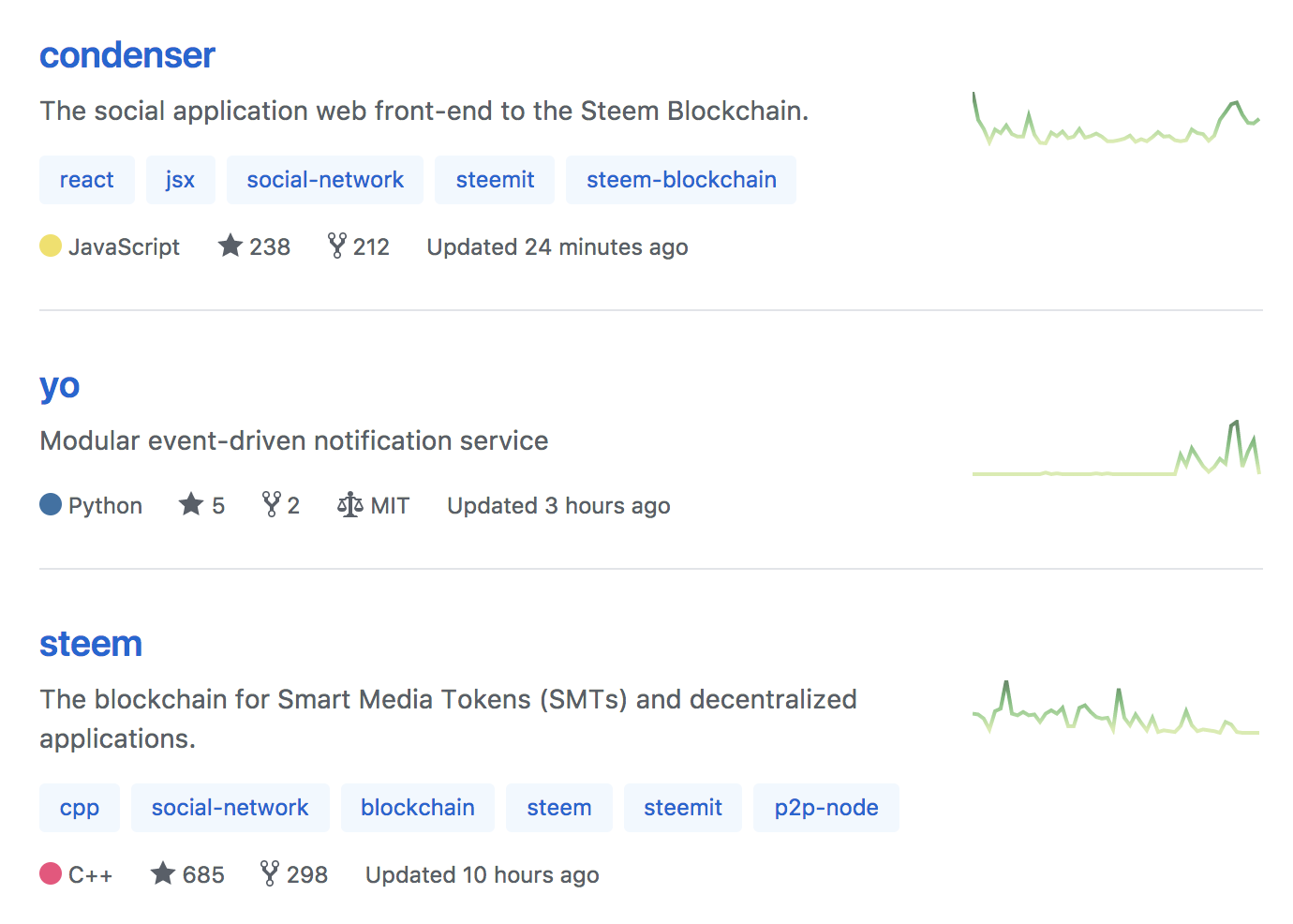Click the fork icon for yo (2)
1293x924 pixels.
[272, 504]
